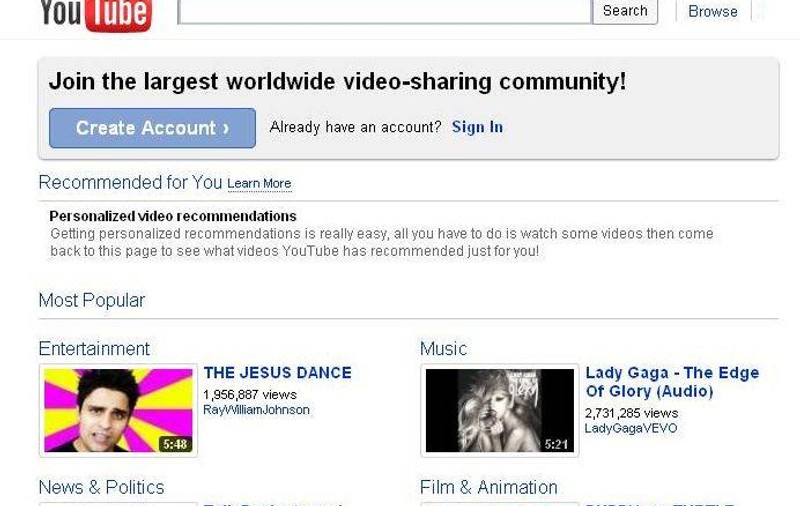This screenshot has width=800, height=506.
Task: Visit the RayWilliamJohnson channel link
Action: (256, 410)
